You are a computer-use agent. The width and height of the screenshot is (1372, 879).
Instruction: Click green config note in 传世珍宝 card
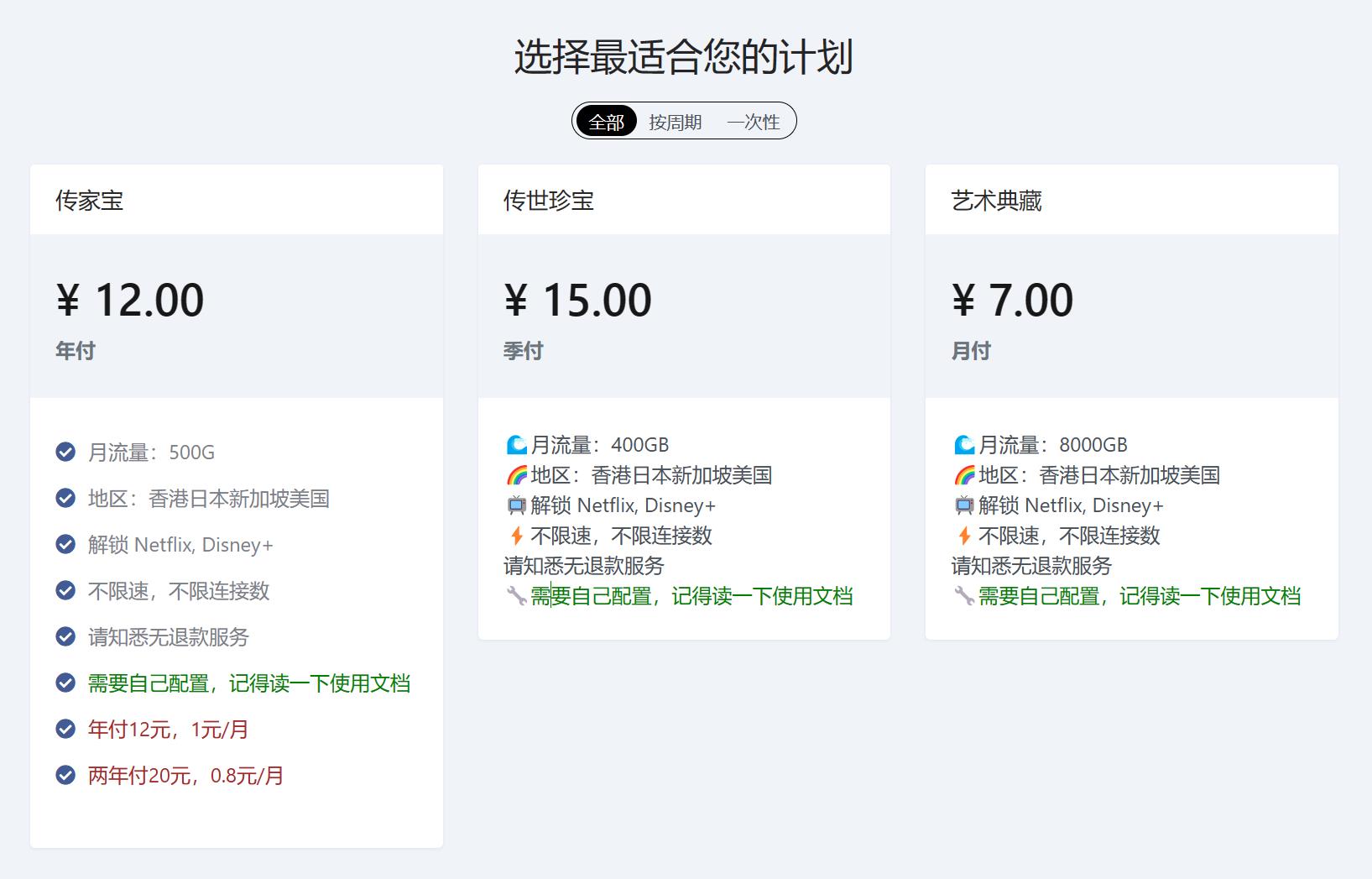click(692, 596)
